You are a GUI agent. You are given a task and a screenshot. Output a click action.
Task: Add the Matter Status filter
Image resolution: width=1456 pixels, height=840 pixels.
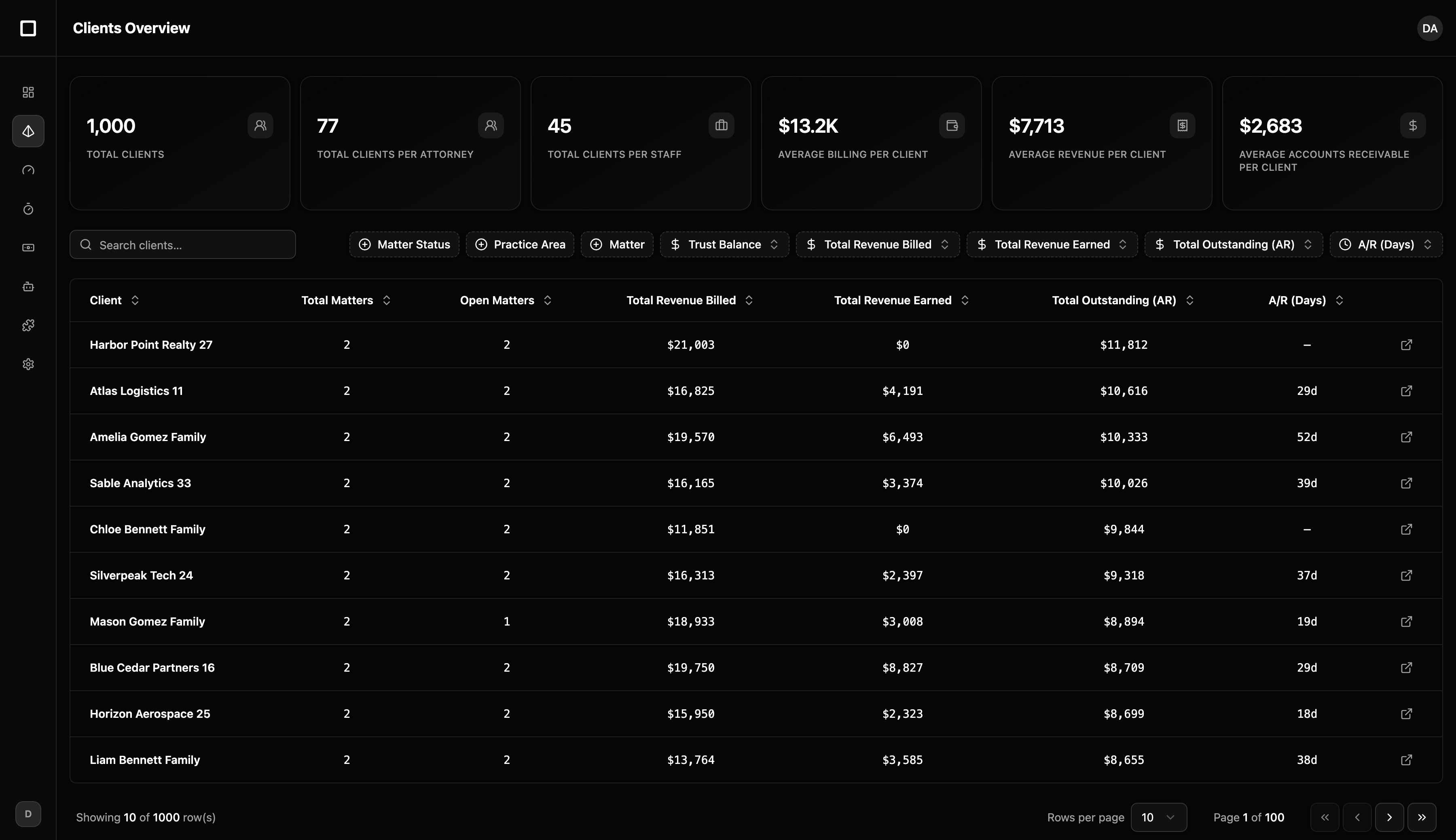[404, 245]
